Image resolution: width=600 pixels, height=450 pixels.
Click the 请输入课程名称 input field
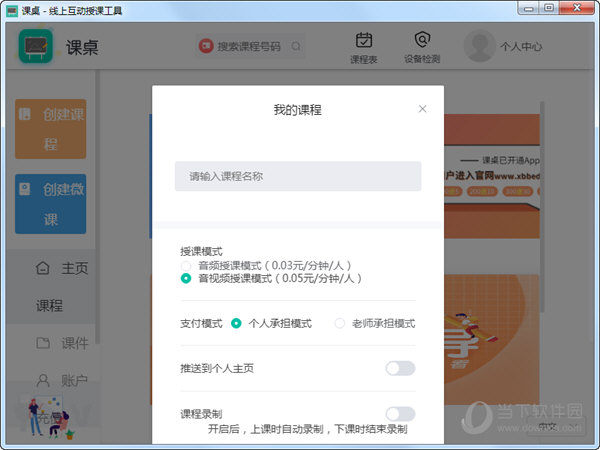tap(298, 176)
